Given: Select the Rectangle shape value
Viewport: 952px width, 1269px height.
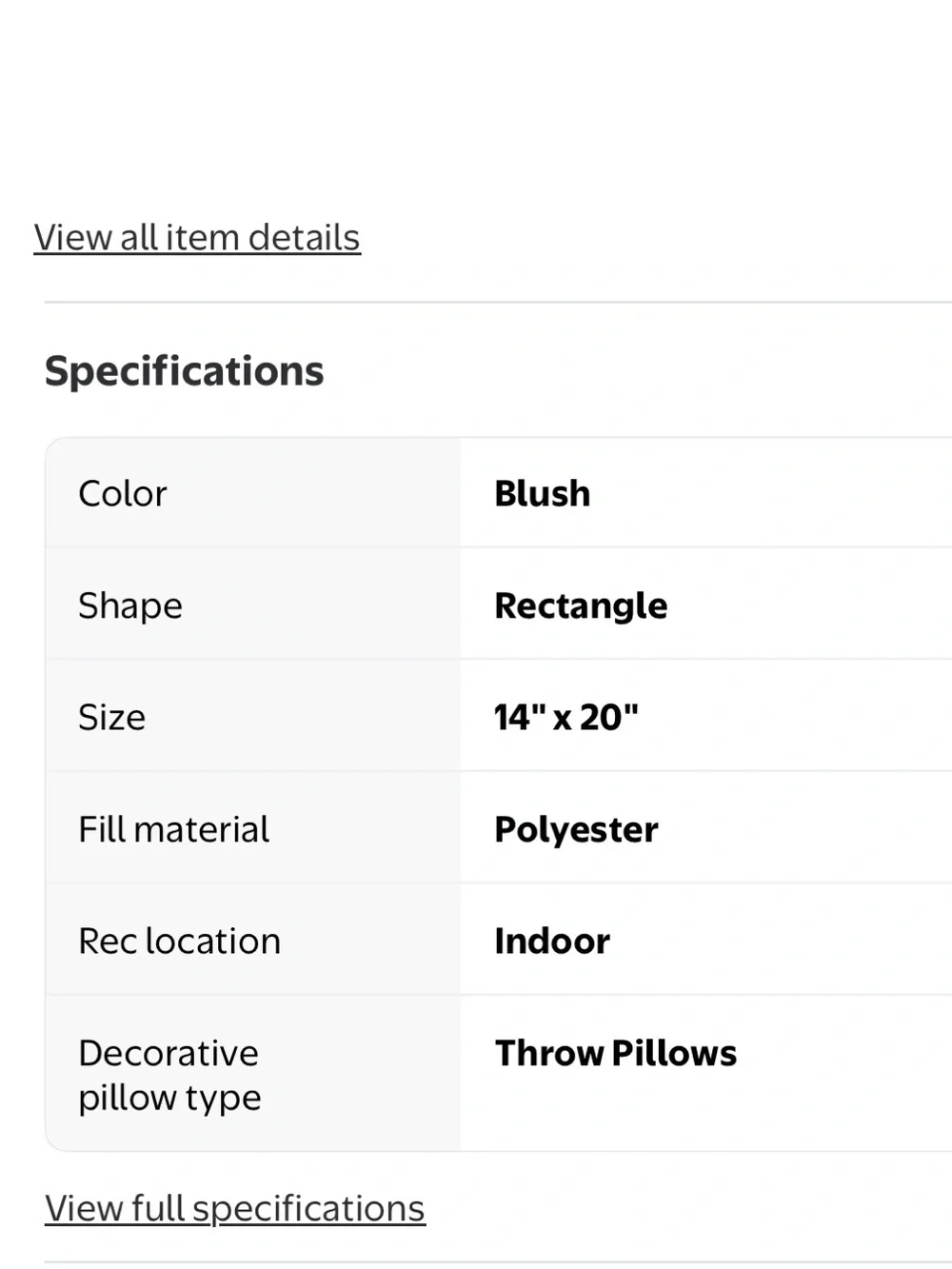Looking at the screenshot, I should (581, 606).
